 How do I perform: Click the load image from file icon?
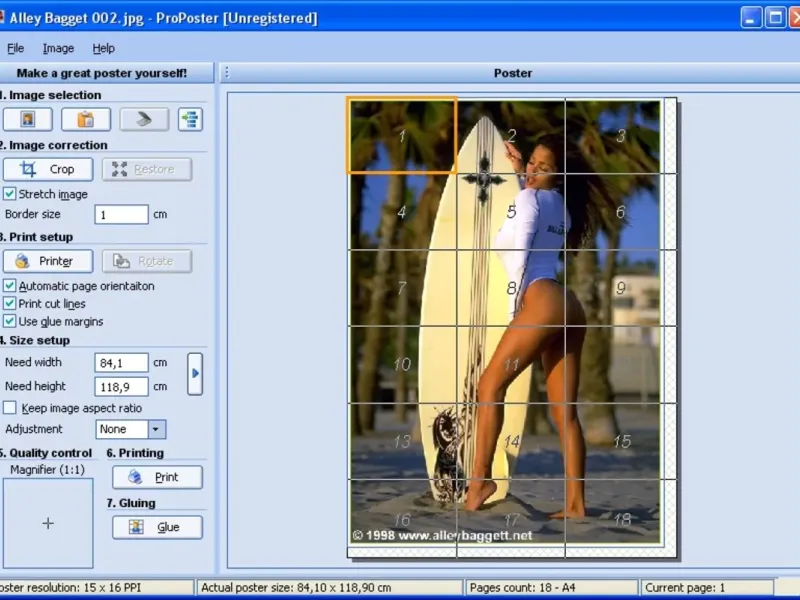(x=28, y=120)
